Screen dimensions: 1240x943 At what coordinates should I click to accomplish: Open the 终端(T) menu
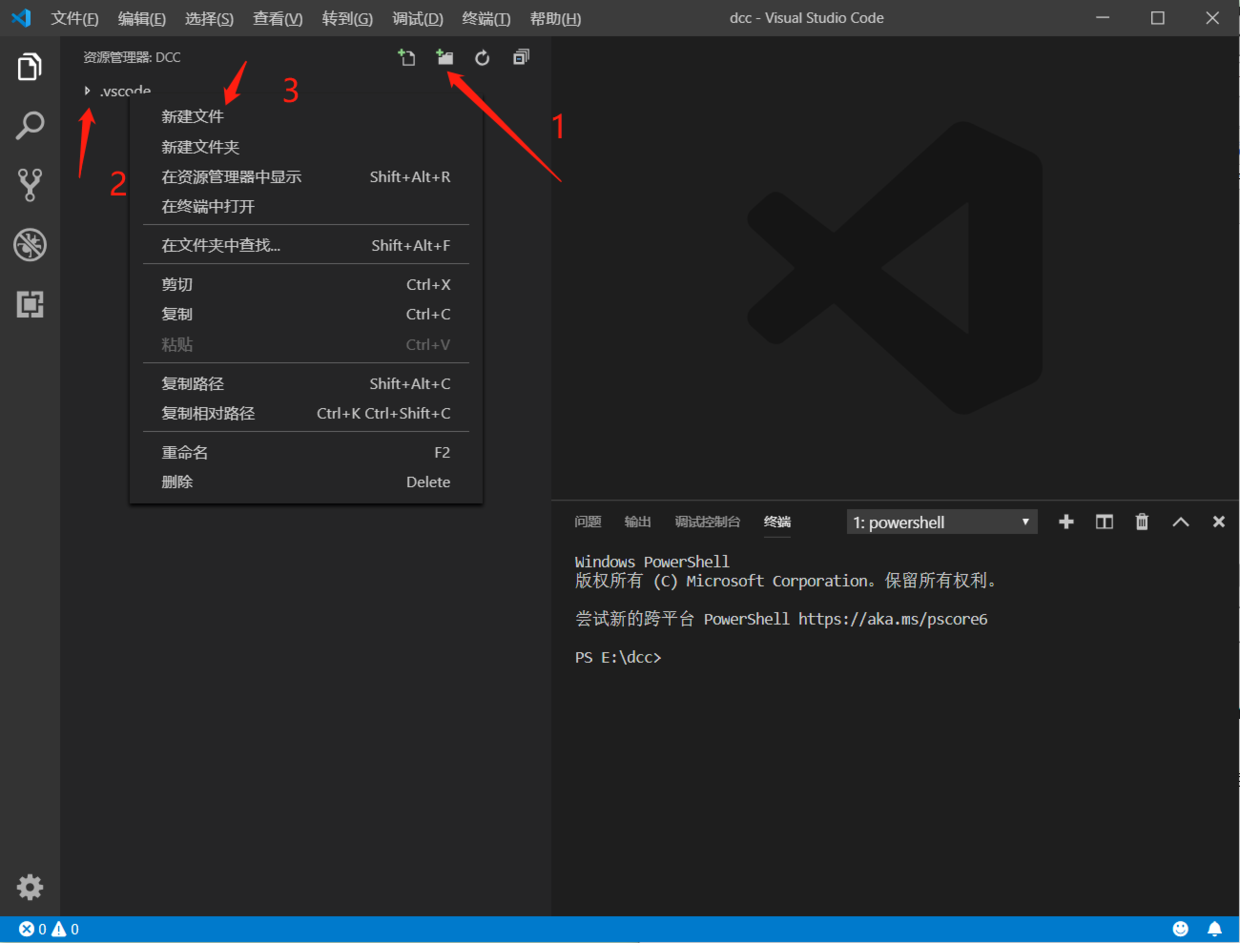[487, 19]
